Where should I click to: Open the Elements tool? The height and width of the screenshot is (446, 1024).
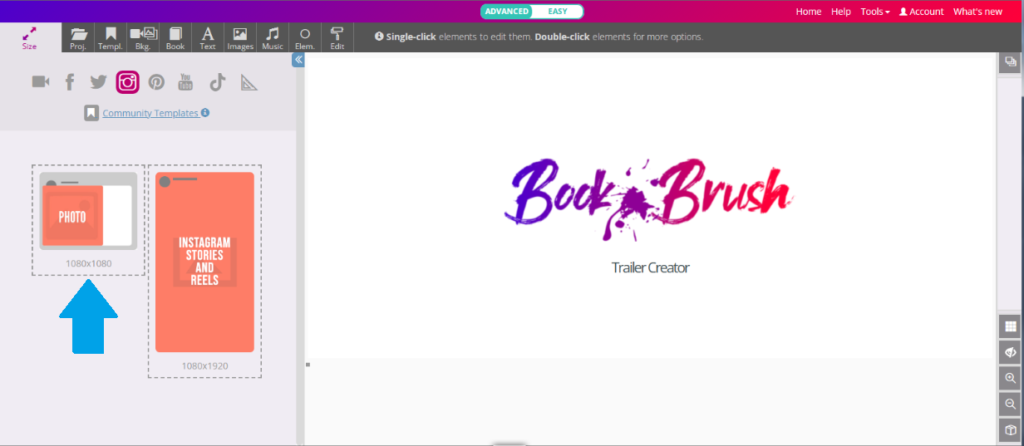point(305,38)
